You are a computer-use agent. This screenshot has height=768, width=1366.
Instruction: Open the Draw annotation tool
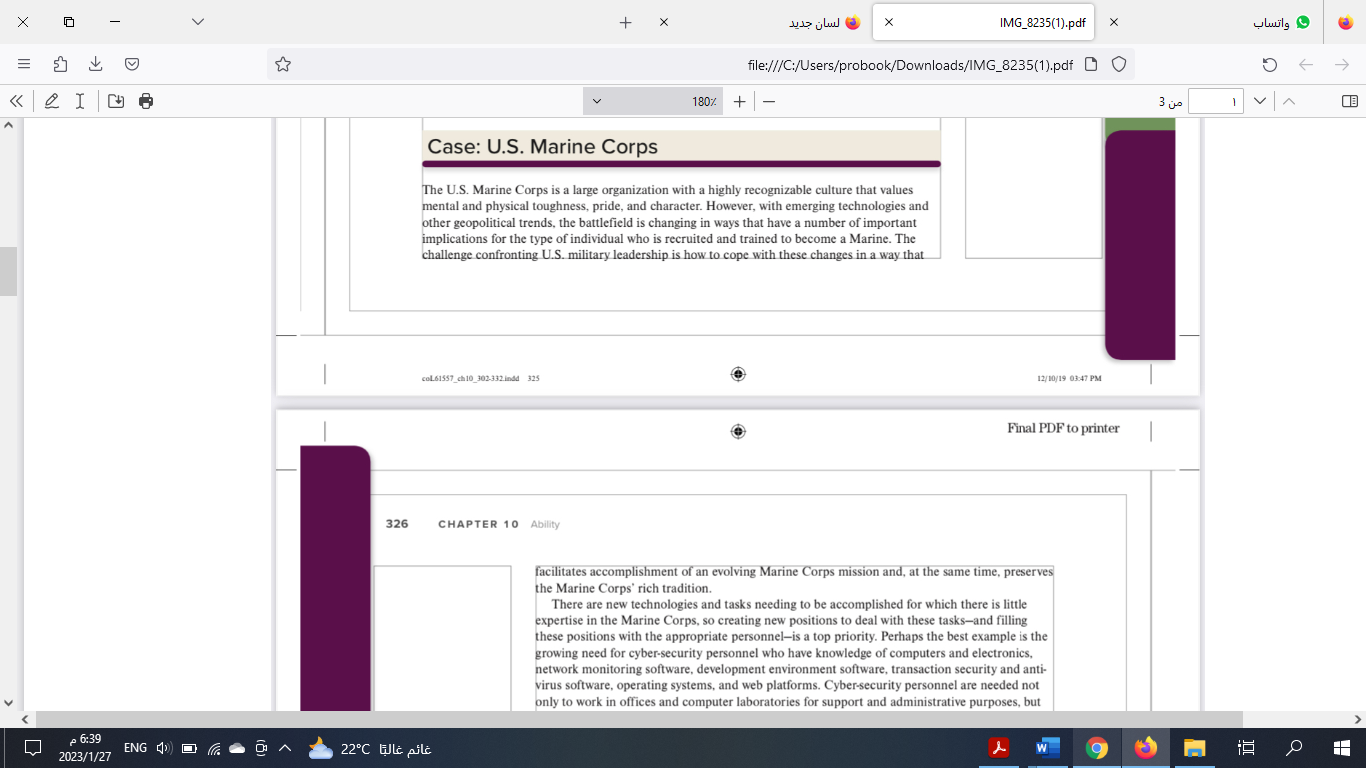tap(52, 100)
